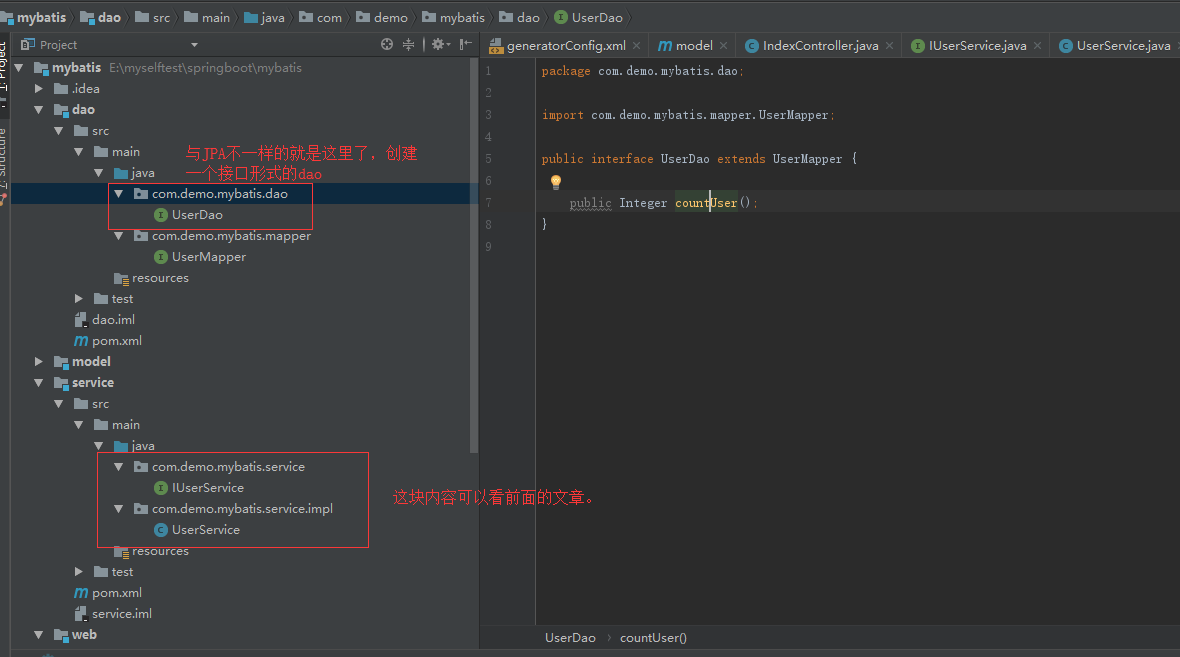The height and width of the screenshot is (657, 1180).
Task: Click UserDao in the editor bottom breadcrumb
Action: [x=570, y=638]
